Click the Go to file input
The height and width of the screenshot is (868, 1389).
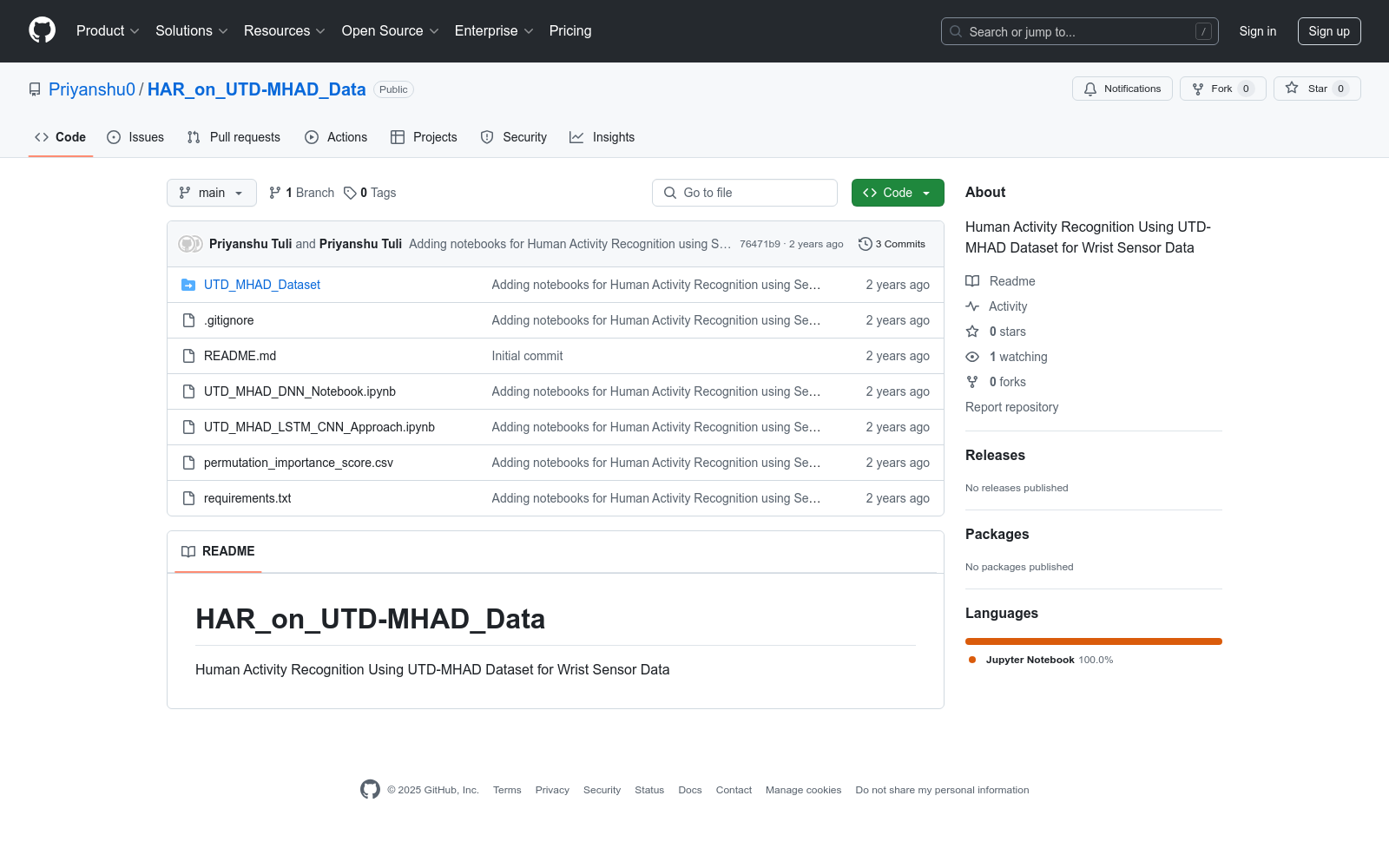(x=745, y=193)
